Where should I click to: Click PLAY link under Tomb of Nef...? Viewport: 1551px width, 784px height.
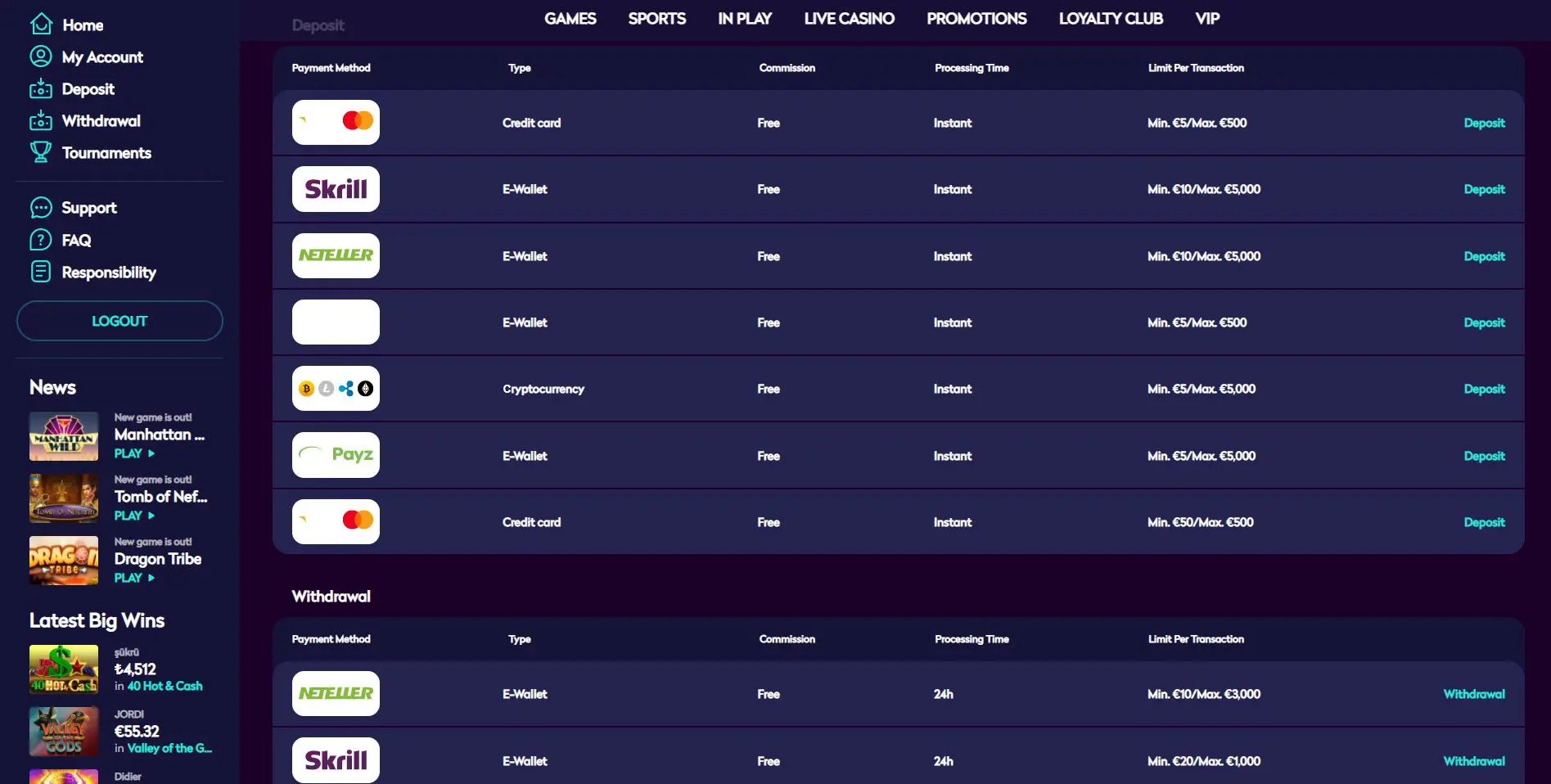click(134, 516)
